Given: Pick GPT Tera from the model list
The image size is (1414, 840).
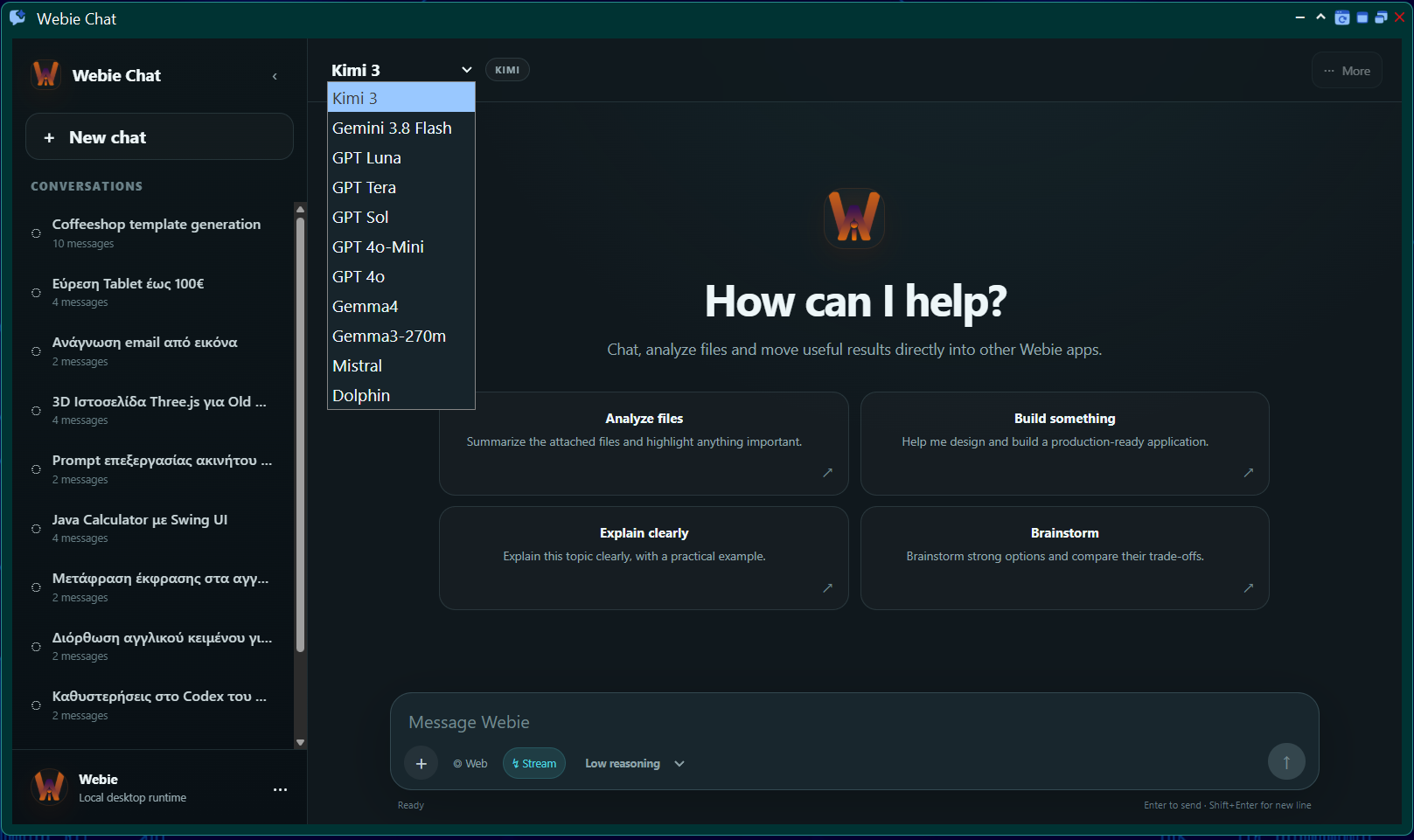Looking at the screenshot, I should tap(401, 187).
